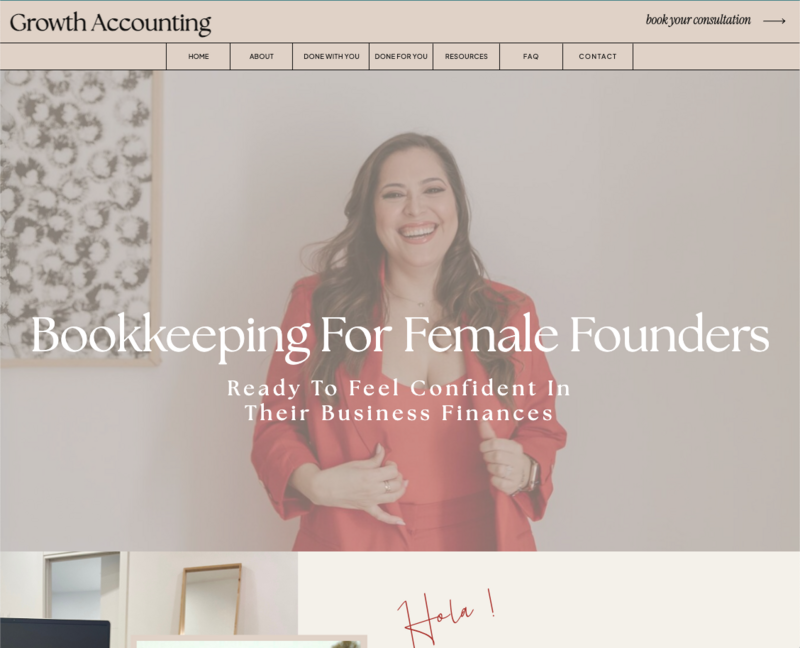This screenshot has height=648, width=800.
Task: Click the empty navbar area left of HOME
Action: (x=83, y=56)
